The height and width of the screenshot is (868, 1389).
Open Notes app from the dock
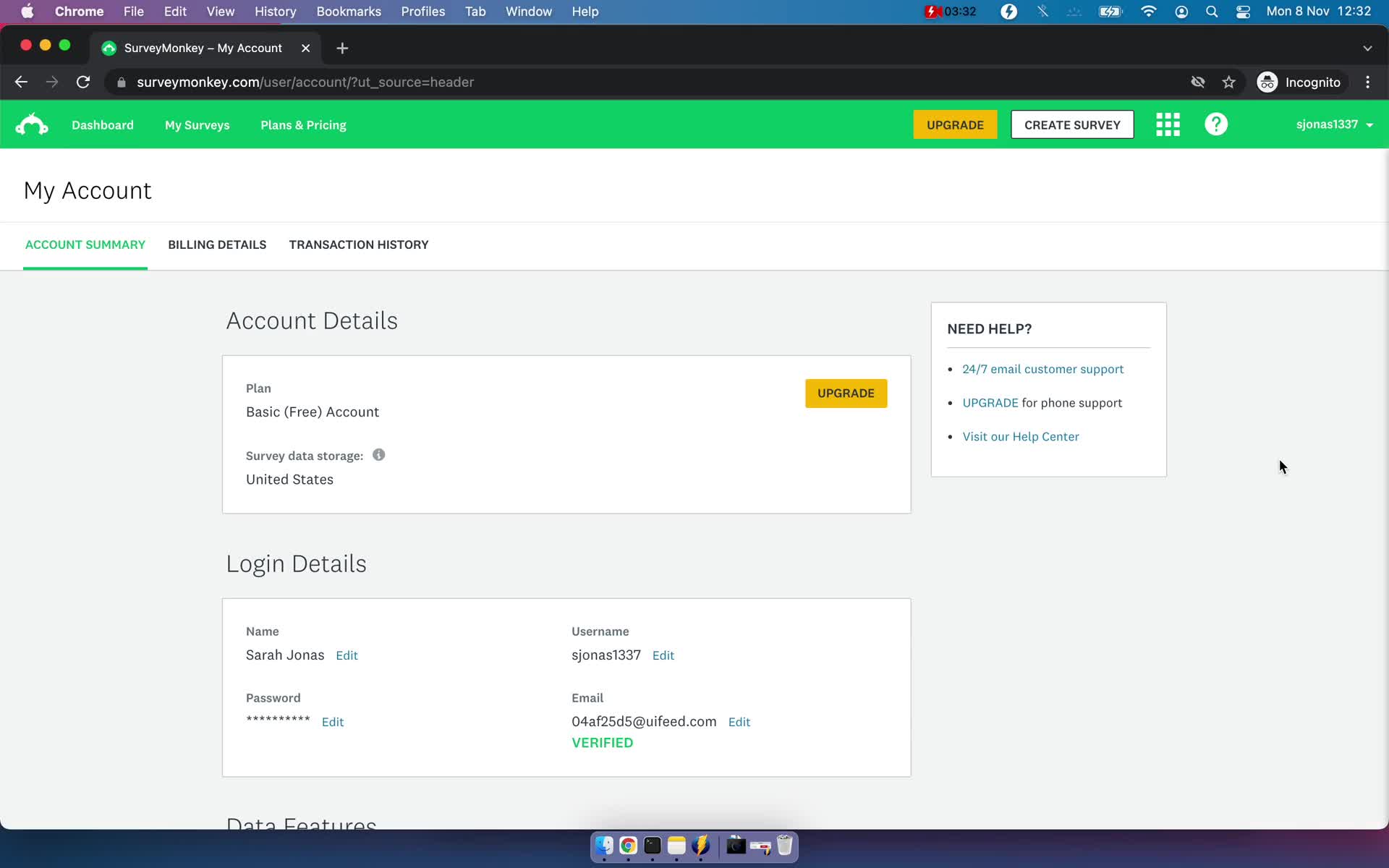(676, 846)
